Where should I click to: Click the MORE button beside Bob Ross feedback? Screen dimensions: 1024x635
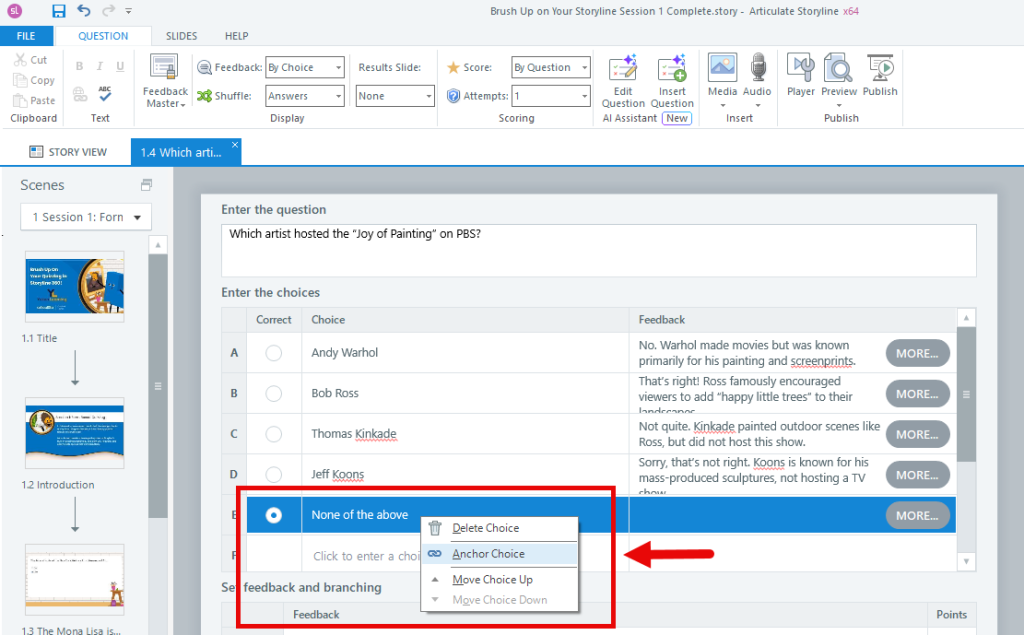tap(917, 393)
